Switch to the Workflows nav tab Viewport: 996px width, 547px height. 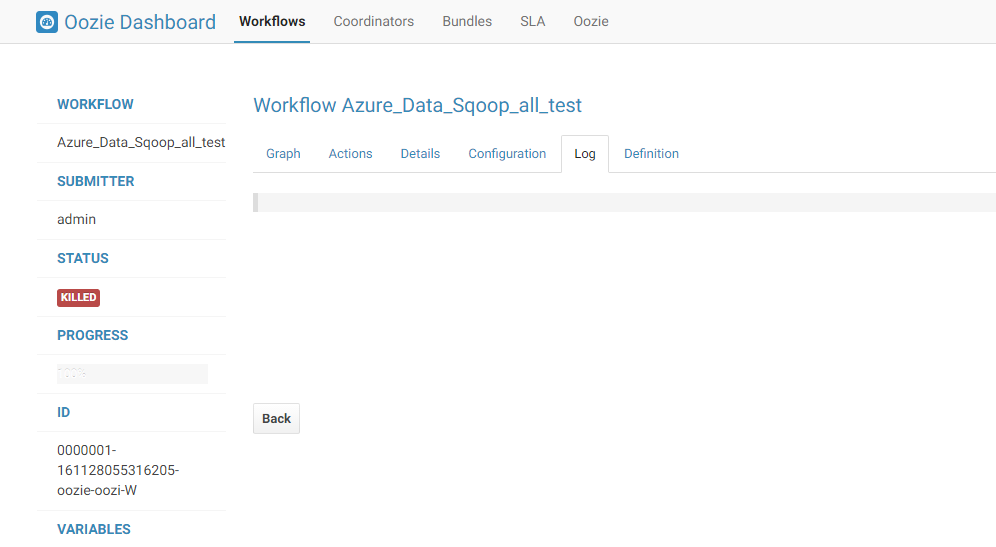tap(272, 22)
